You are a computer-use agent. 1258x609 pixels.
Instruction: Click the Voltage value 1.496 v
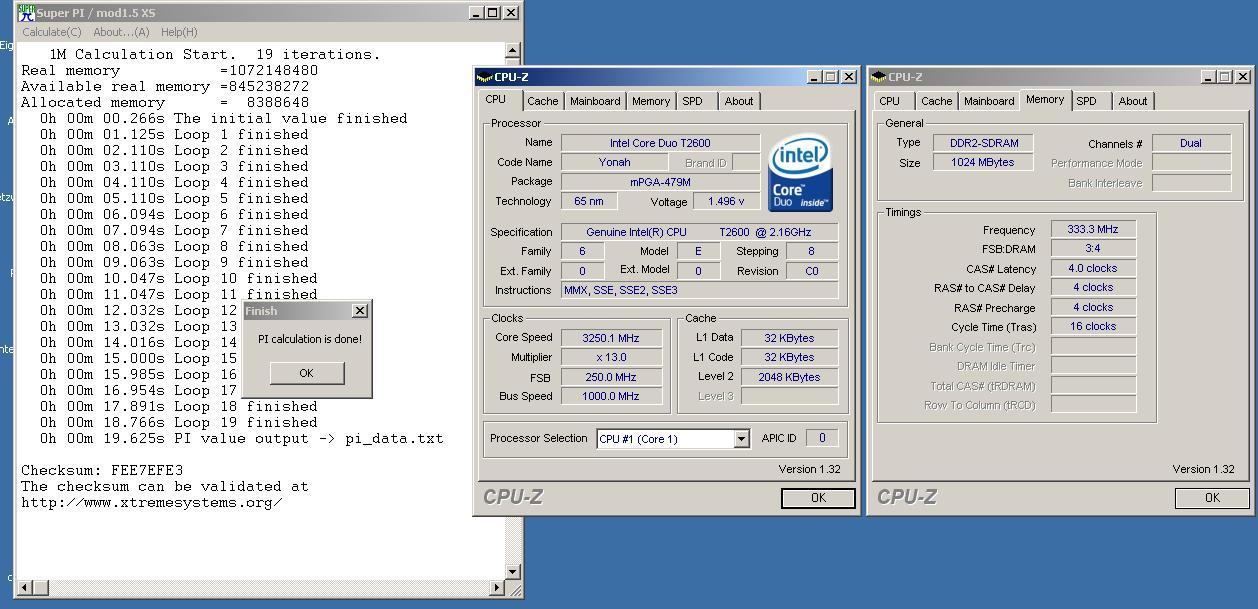(x=726, y=201)
